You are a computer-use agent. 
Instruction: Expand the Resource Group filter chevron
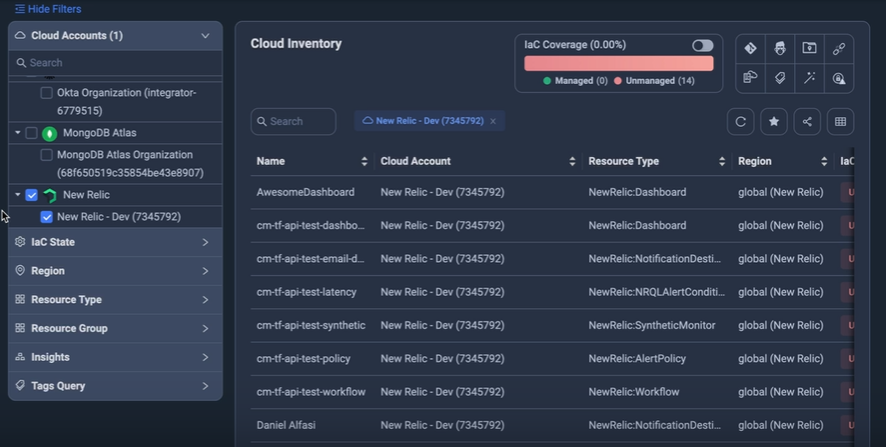(x=205, y=328)
